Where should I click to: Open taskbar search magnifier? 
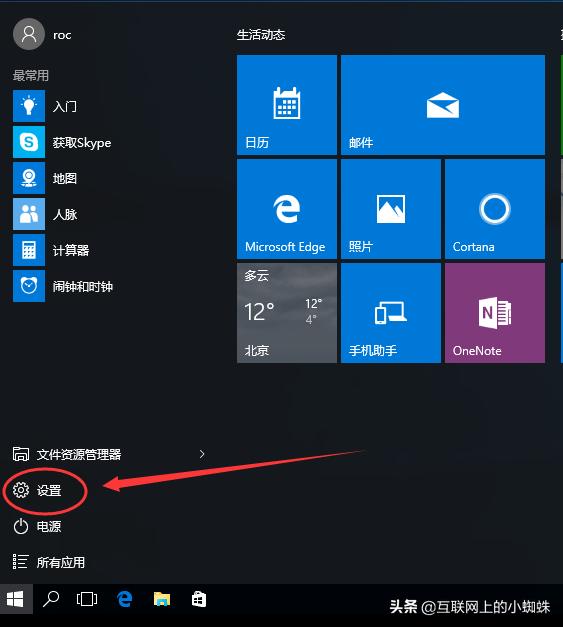pyautogui.click(x=51, y=599)
